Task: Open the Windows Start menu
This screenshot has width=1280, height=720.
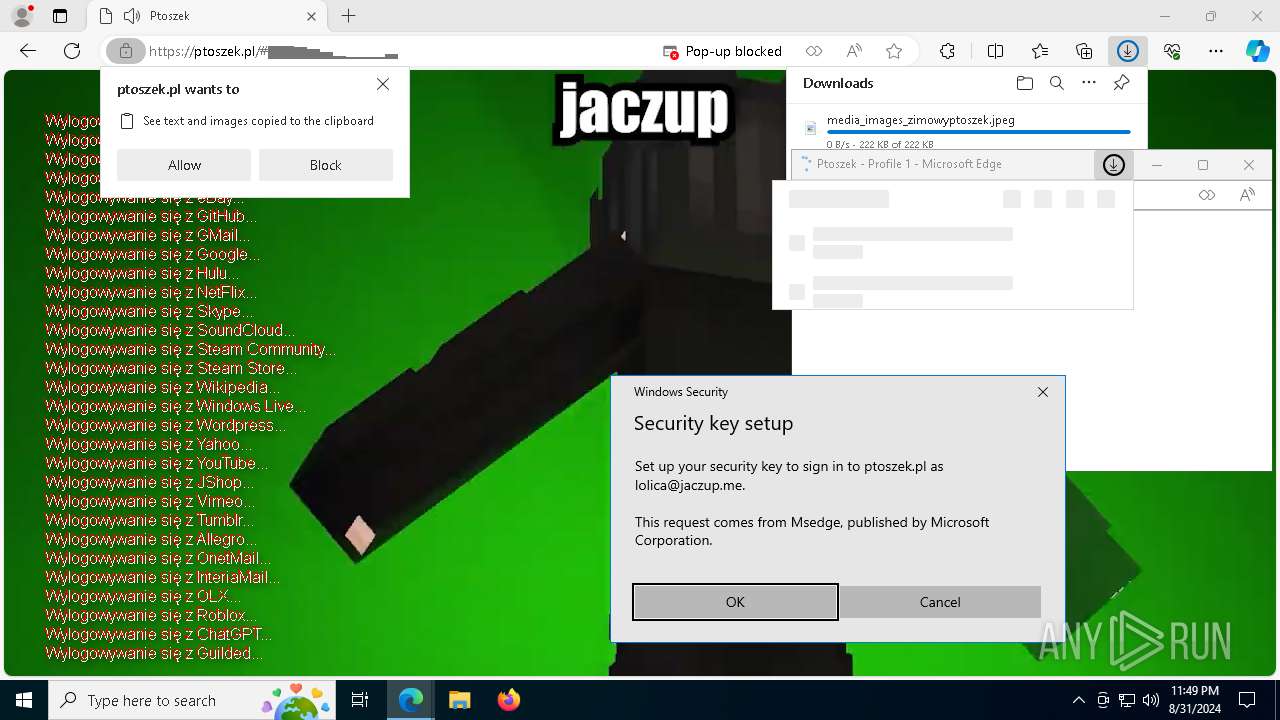Action: click(24, 700)
